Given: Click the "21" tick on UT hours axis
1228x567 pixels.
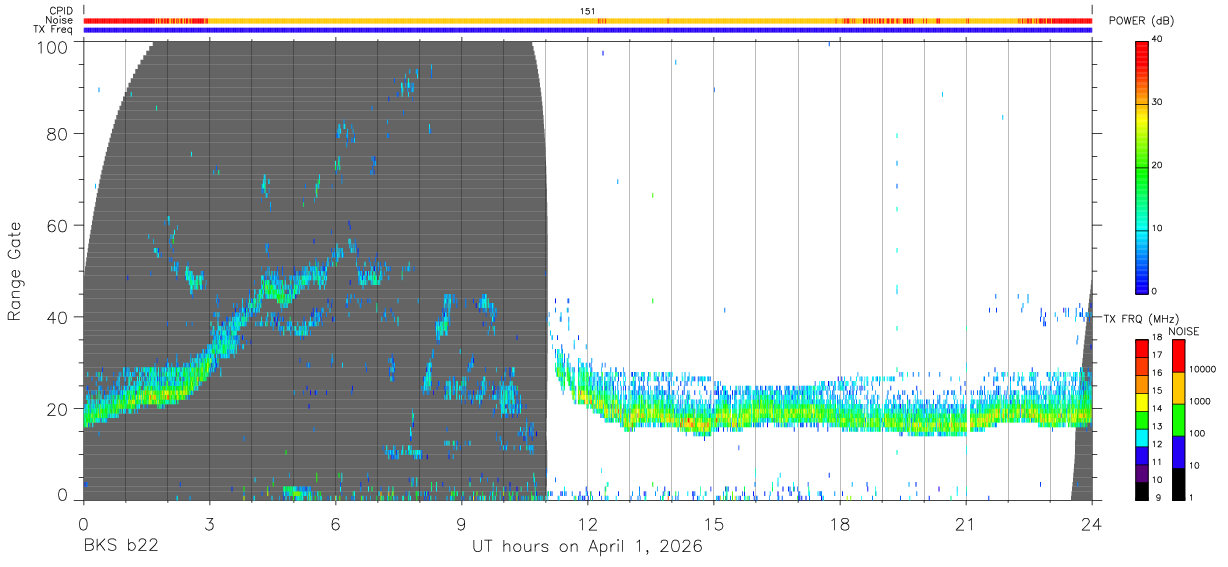Looking at the screenshot, I should click(x=966, y=524).
